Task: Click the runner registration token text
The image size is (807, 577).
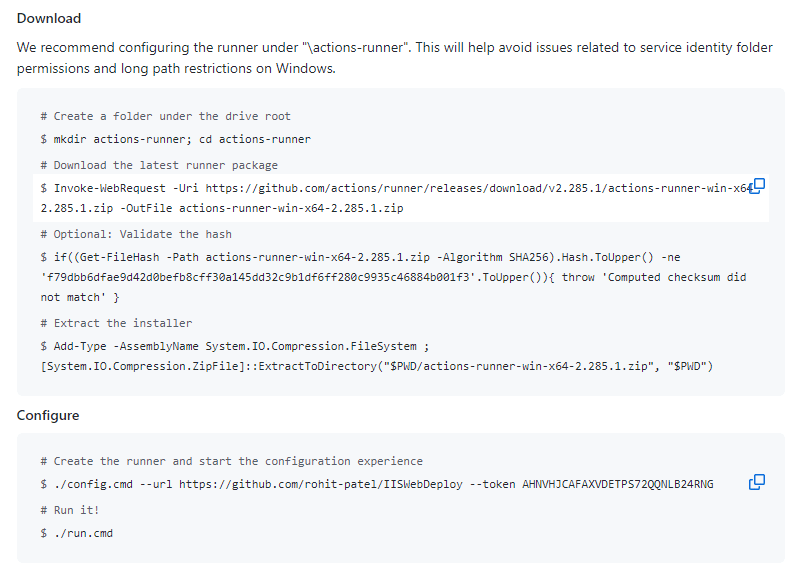Action: coord(618,484)
